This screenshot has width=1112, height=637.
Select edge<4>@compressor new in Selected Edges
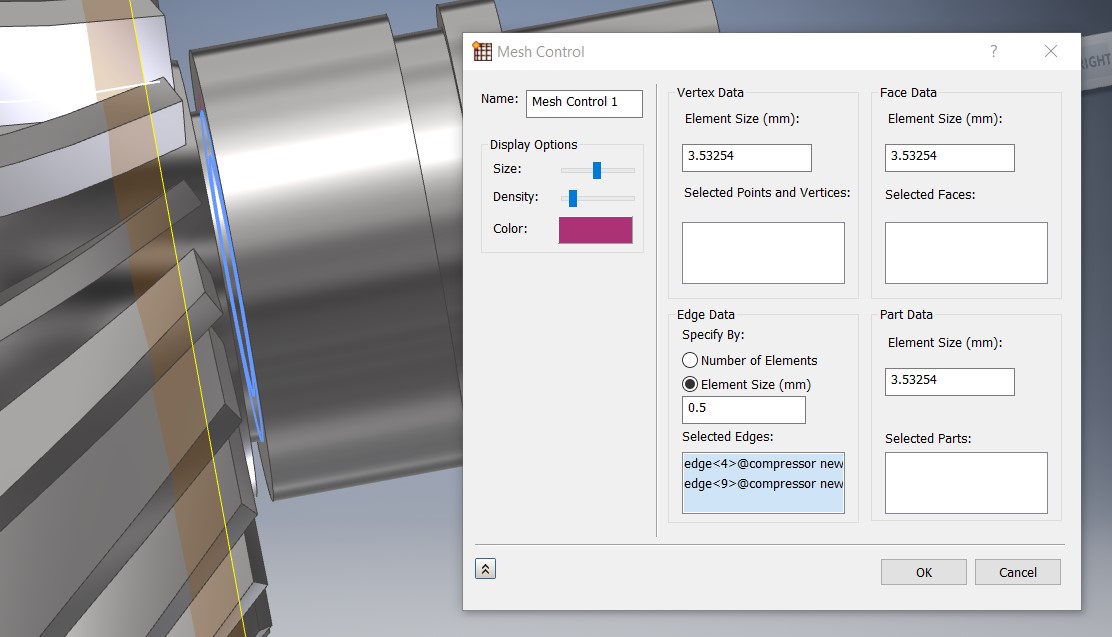[763, 463]
